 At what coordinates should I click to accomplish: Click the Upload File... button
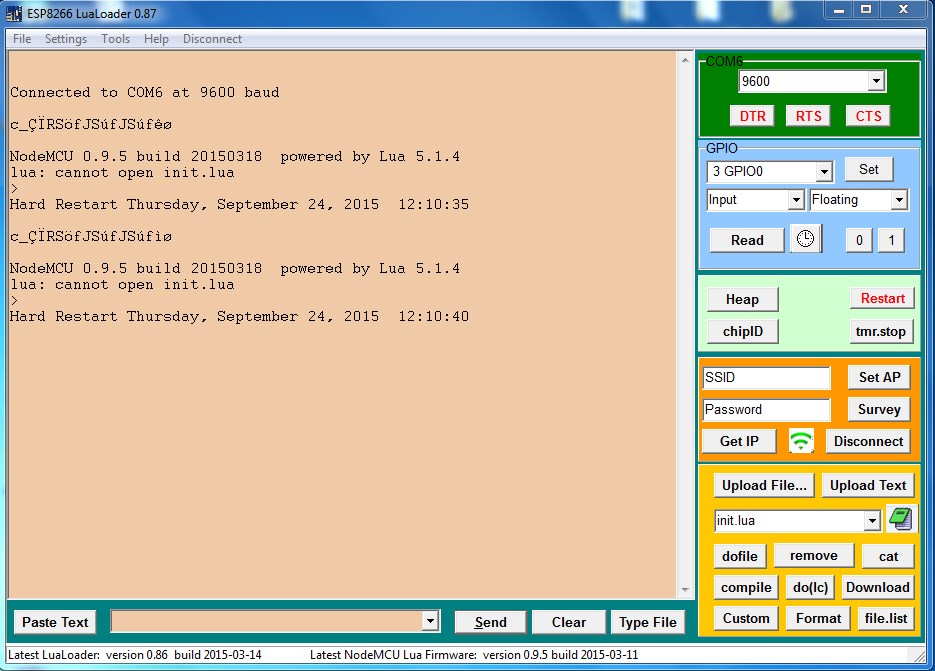pyautogui.click(x=764, y=486)
